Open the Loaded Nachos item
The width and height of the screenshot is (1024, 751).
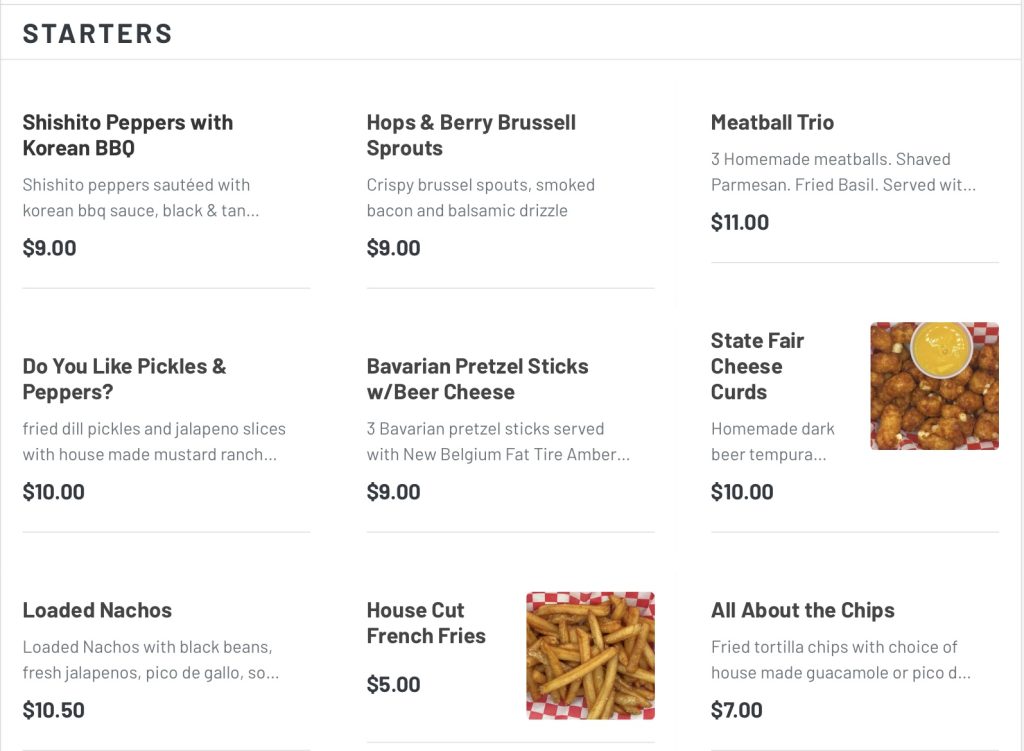click(x=97, y=610)
